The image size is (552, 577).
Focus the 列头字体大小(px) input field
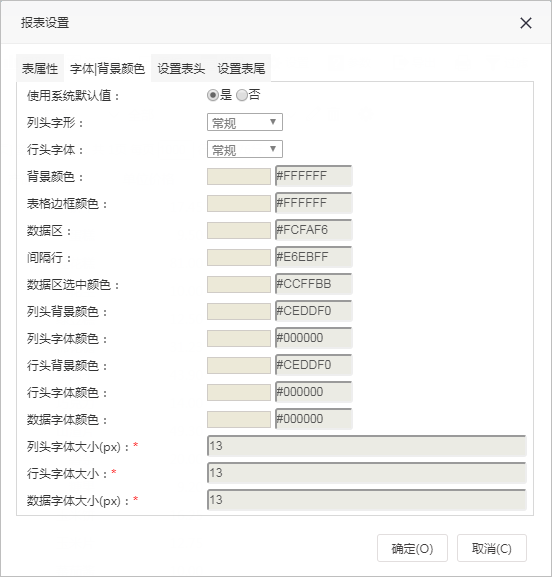click(367, 446)
